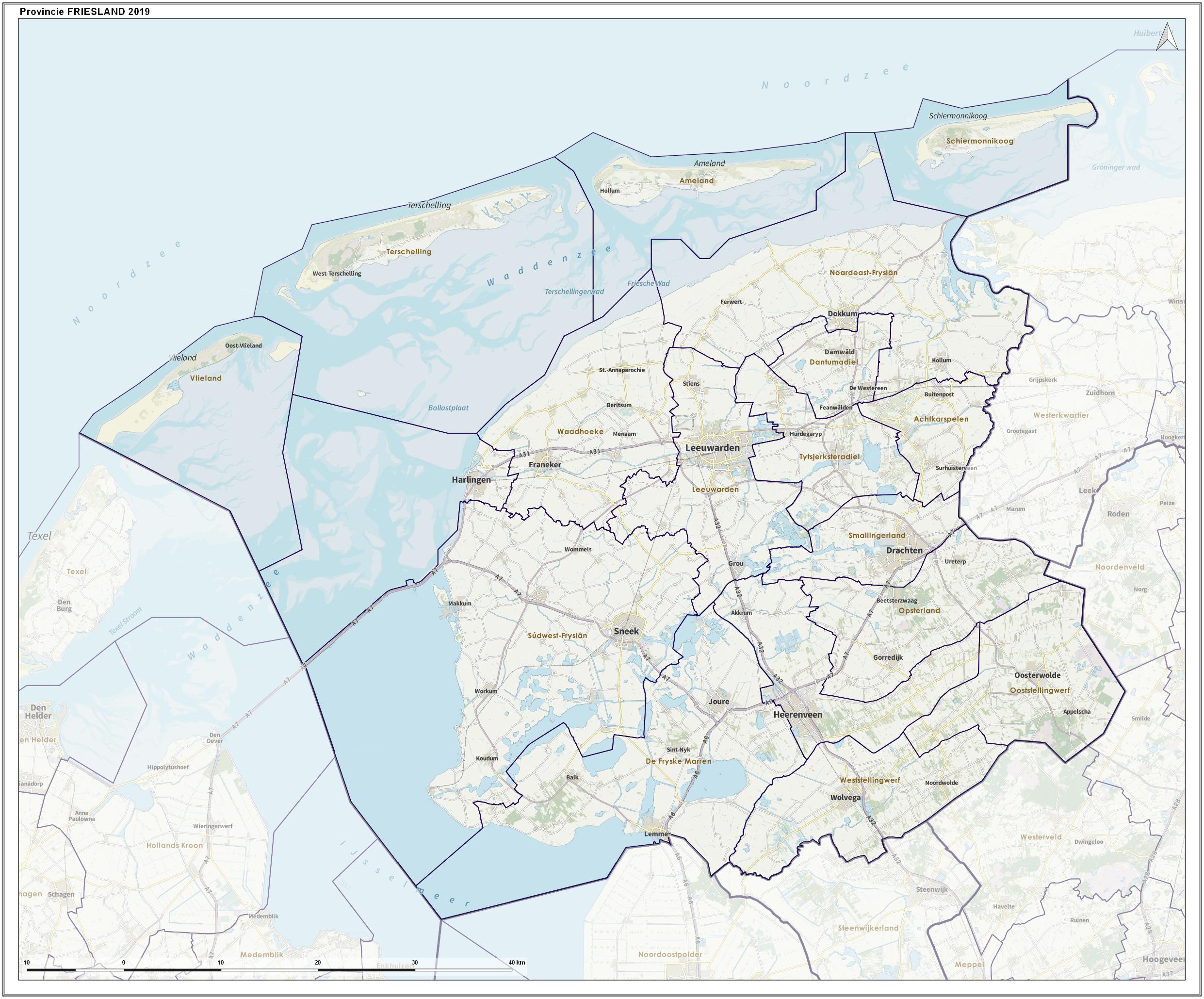
Task: Click the Vlieland municipality label
Action: 205,378
